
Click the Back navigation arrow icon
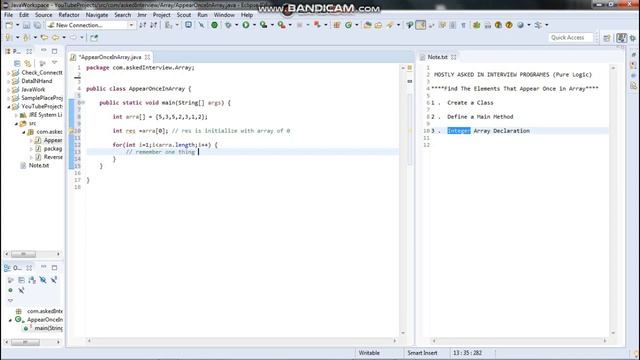pos(55,38)
